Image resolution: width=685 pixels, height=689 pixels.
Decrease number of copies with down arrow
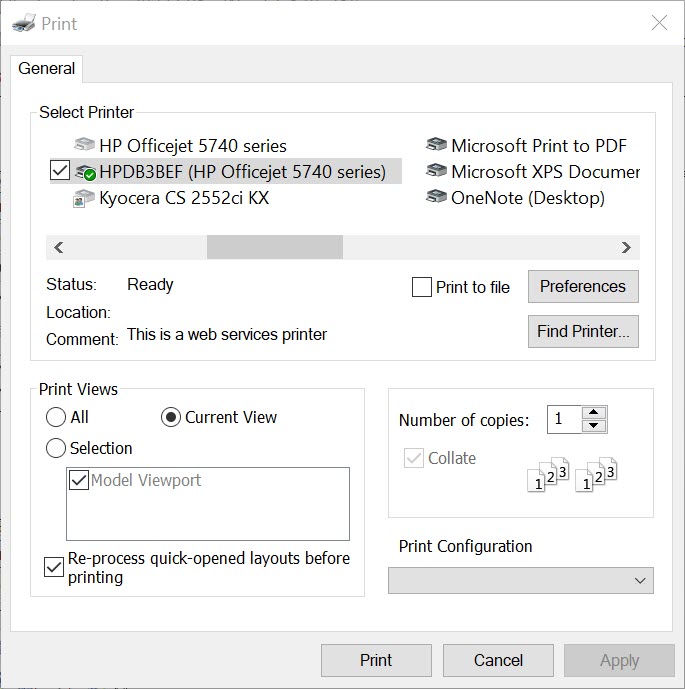[x=594, y=426]
